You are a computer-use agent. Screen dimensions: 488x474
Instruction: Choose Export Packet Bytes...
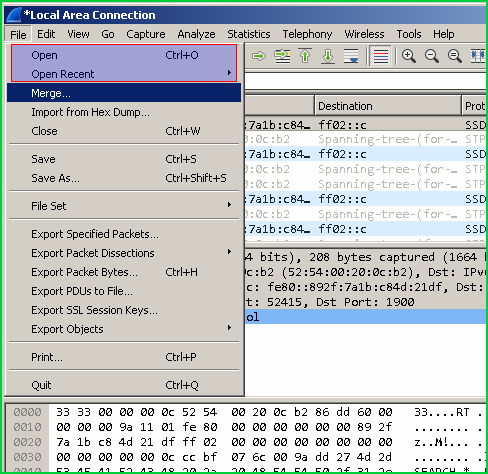point(124,272)
